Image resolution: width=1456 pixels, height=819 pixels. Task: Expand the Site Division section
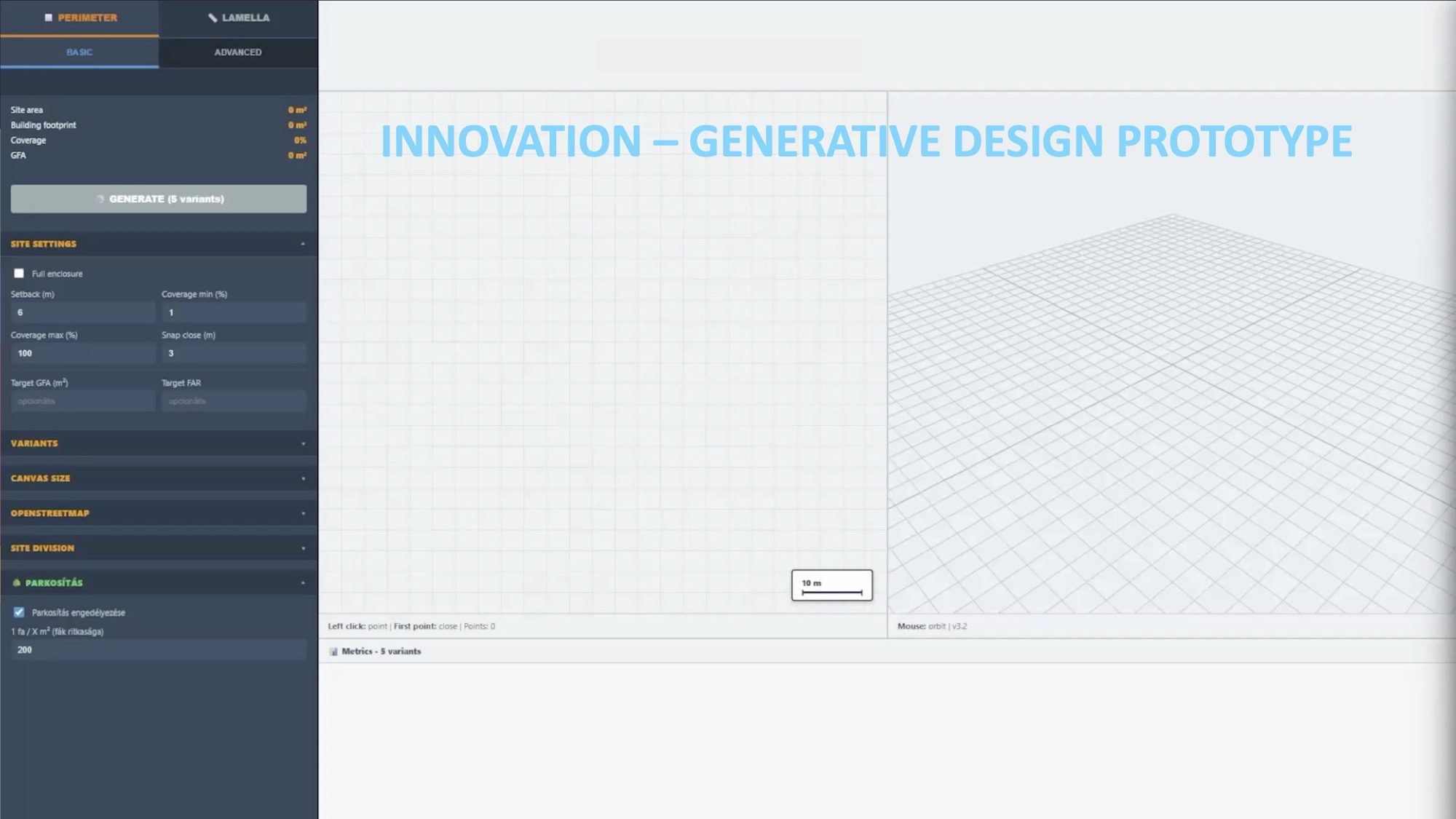click(x=303, y=548)
